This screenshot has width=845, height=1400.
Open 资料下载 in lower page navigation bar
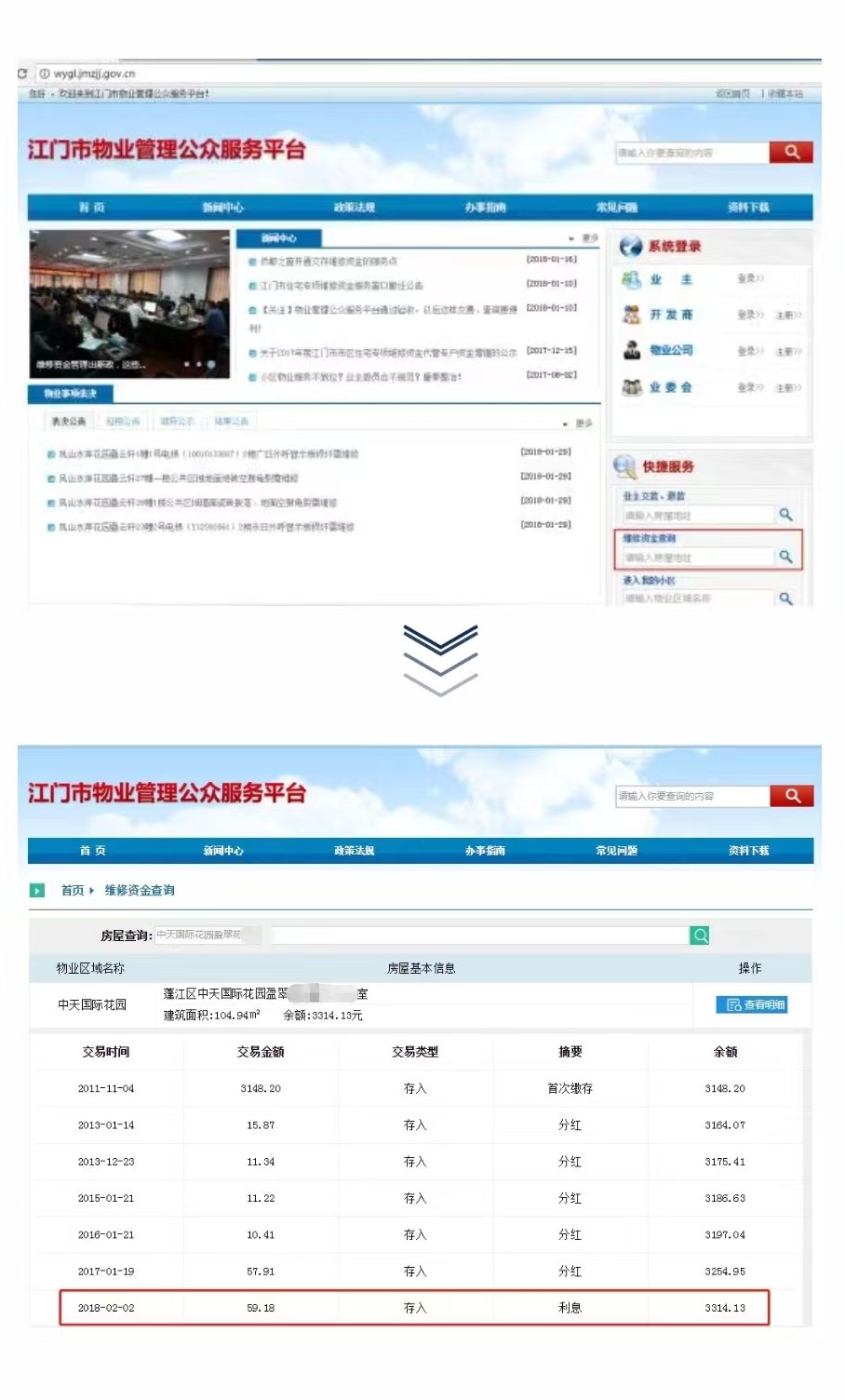748,850
